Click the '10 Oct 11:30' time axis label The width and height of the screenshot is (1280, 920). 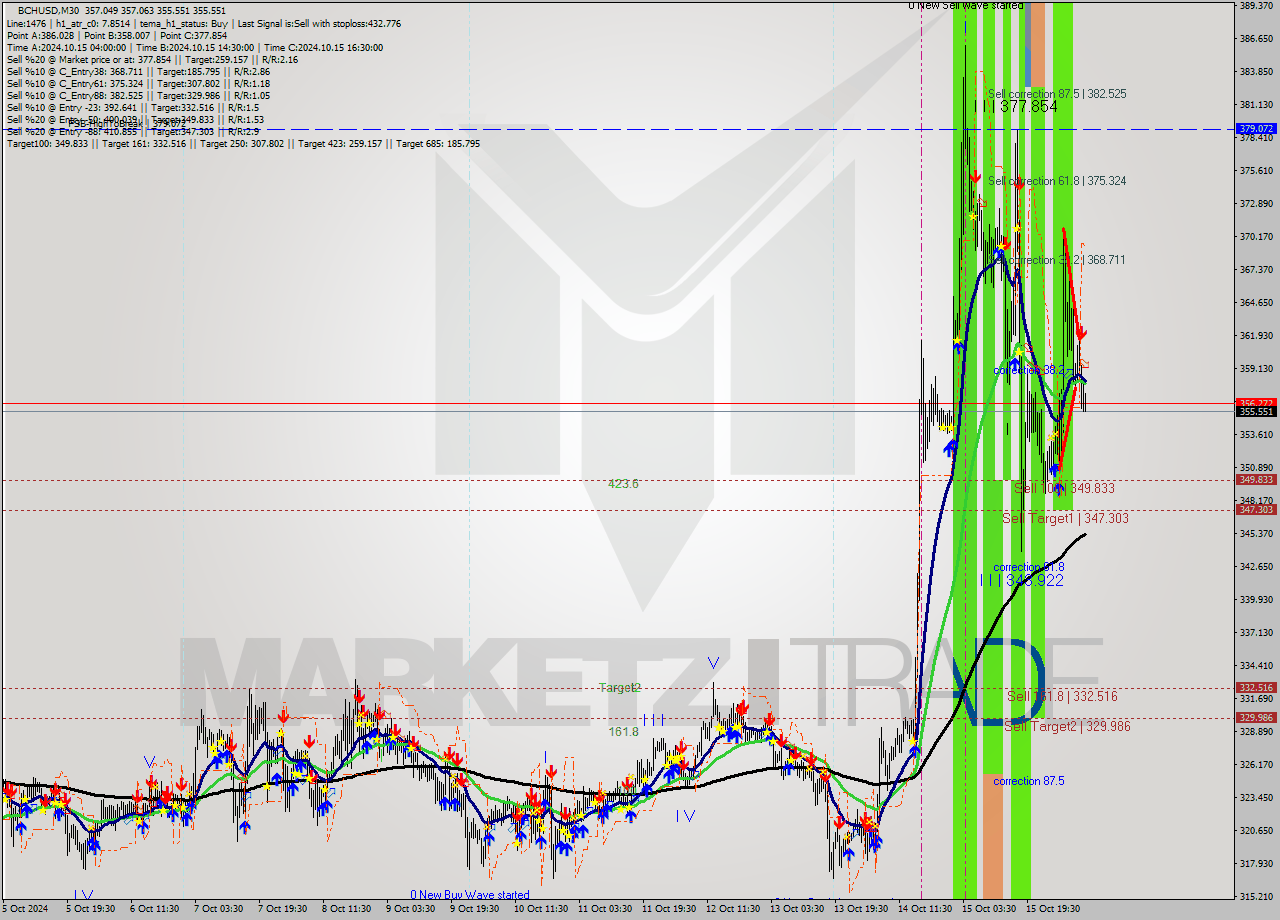(539, 909)
